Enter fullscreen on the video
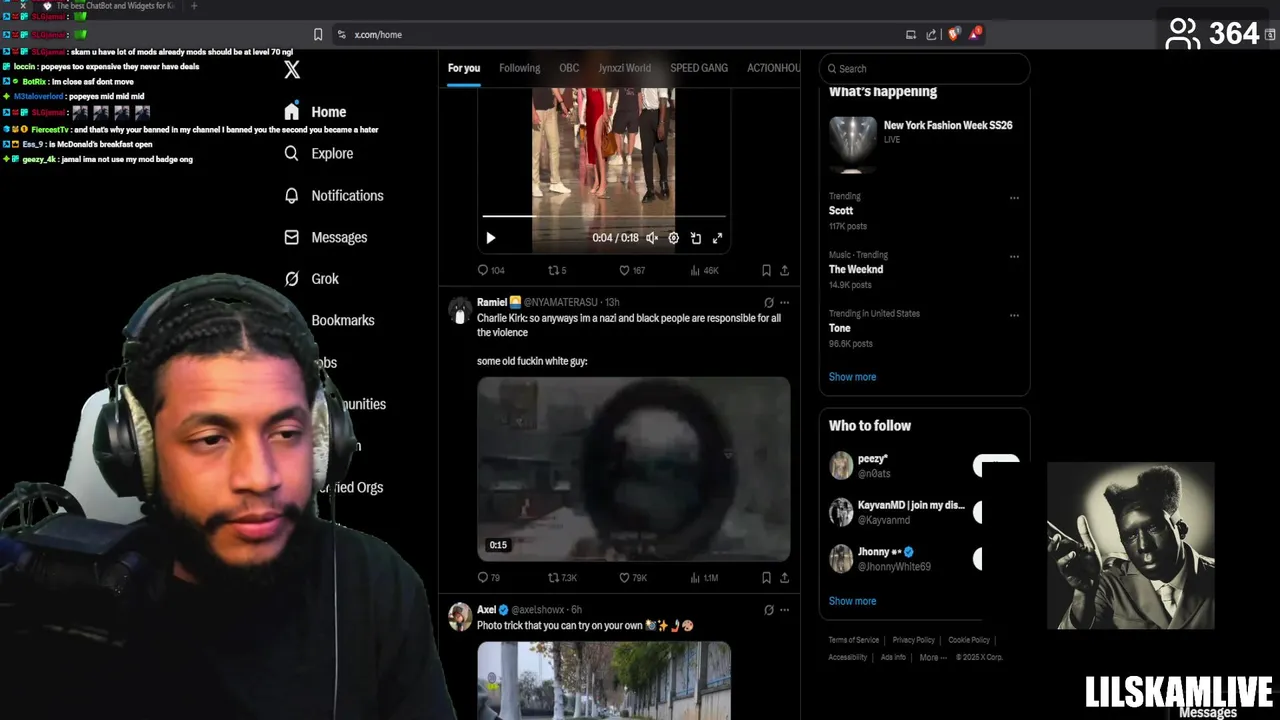 pos(717,238)
